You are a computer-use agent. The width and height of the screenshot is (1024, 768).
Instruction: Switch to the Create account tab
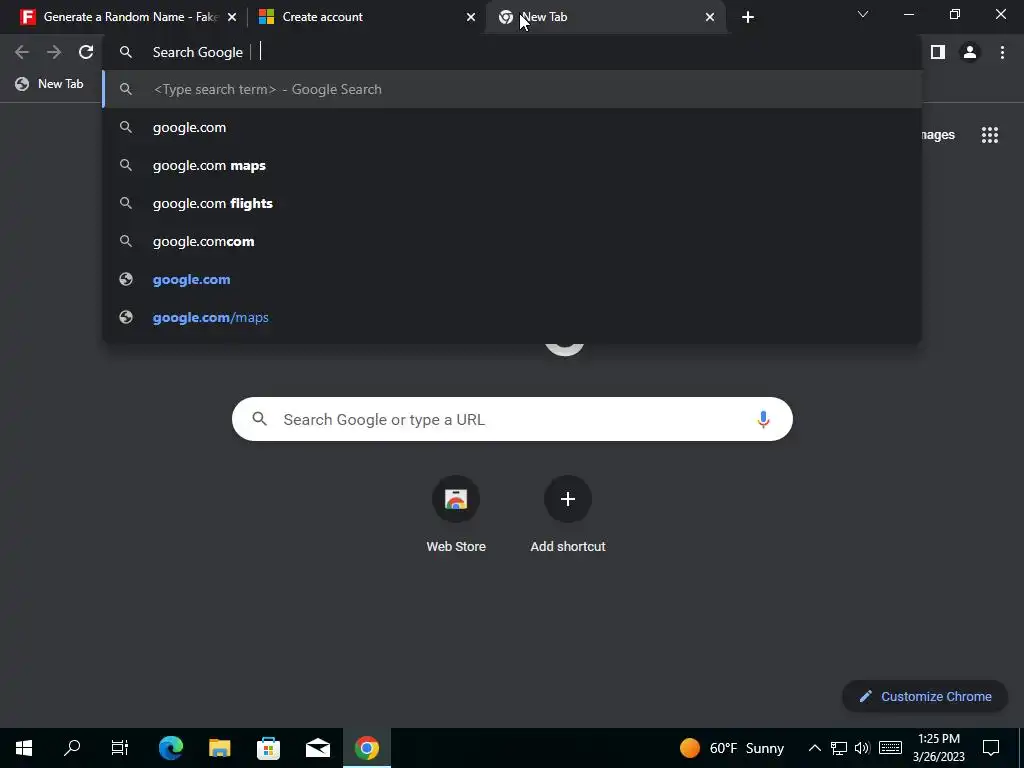[366, 17]
